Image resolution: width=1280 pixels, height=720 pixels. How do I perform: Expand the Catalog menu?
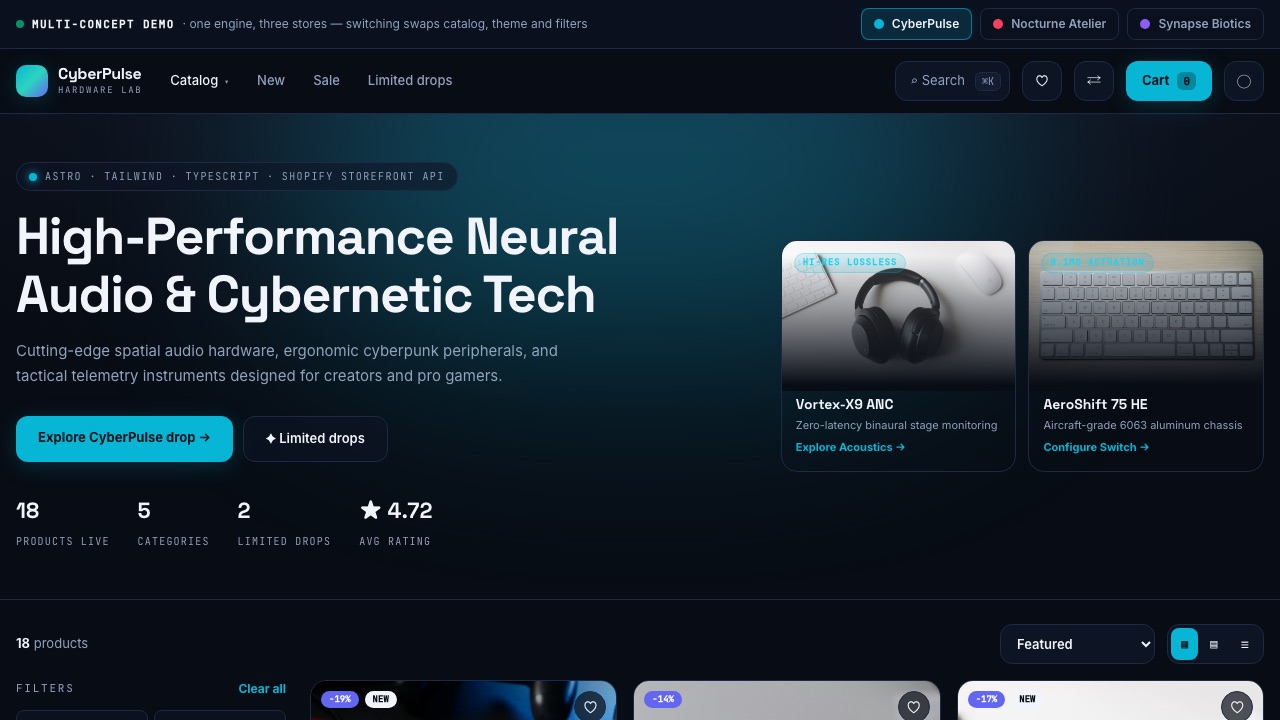[x=199, y=80]
